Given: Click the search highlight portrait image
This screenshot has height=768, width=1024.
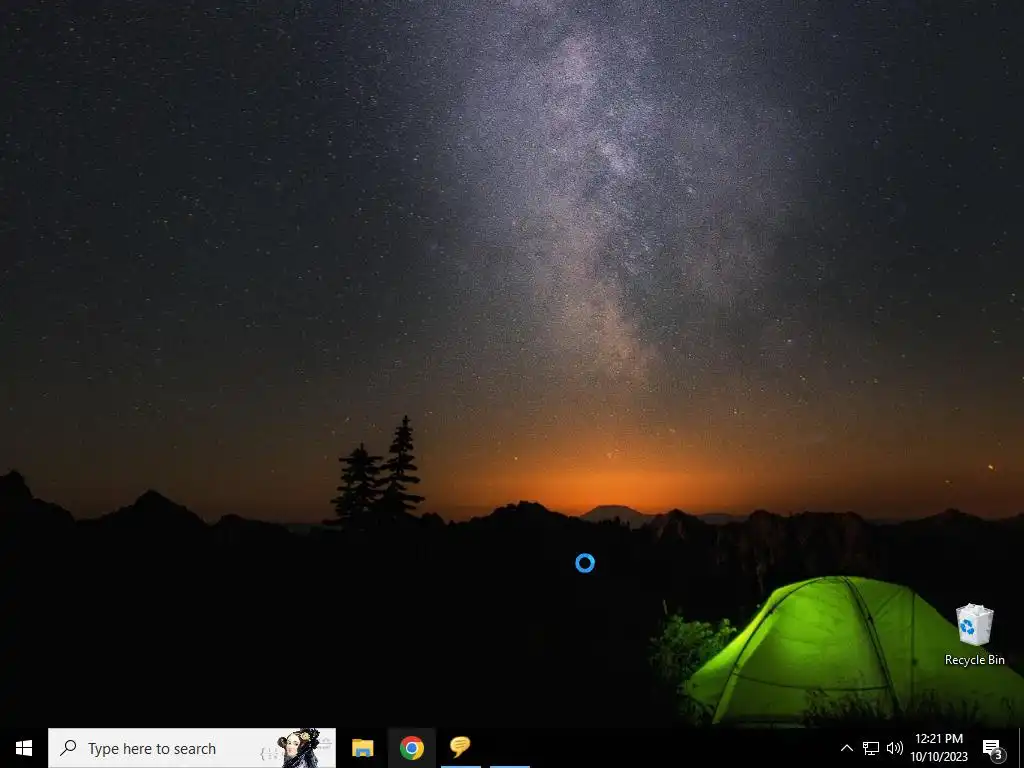Looking at the screenshot, I should [x=298, y=748].
